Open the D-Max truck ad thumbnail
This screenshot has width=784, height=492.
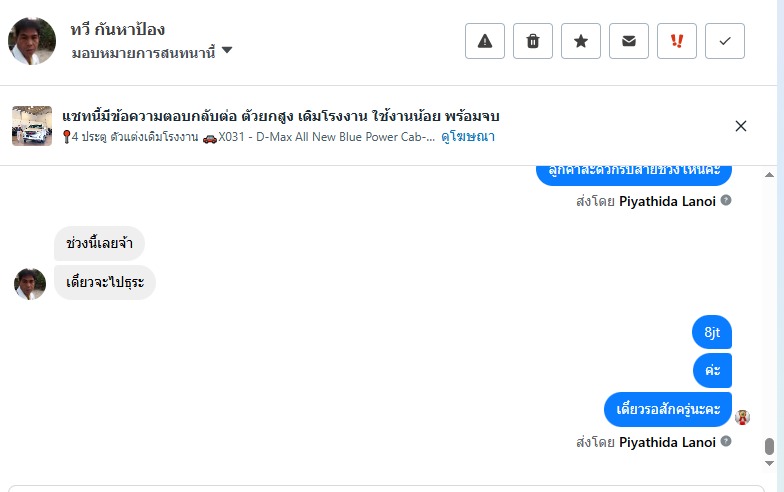pos(32,126)
